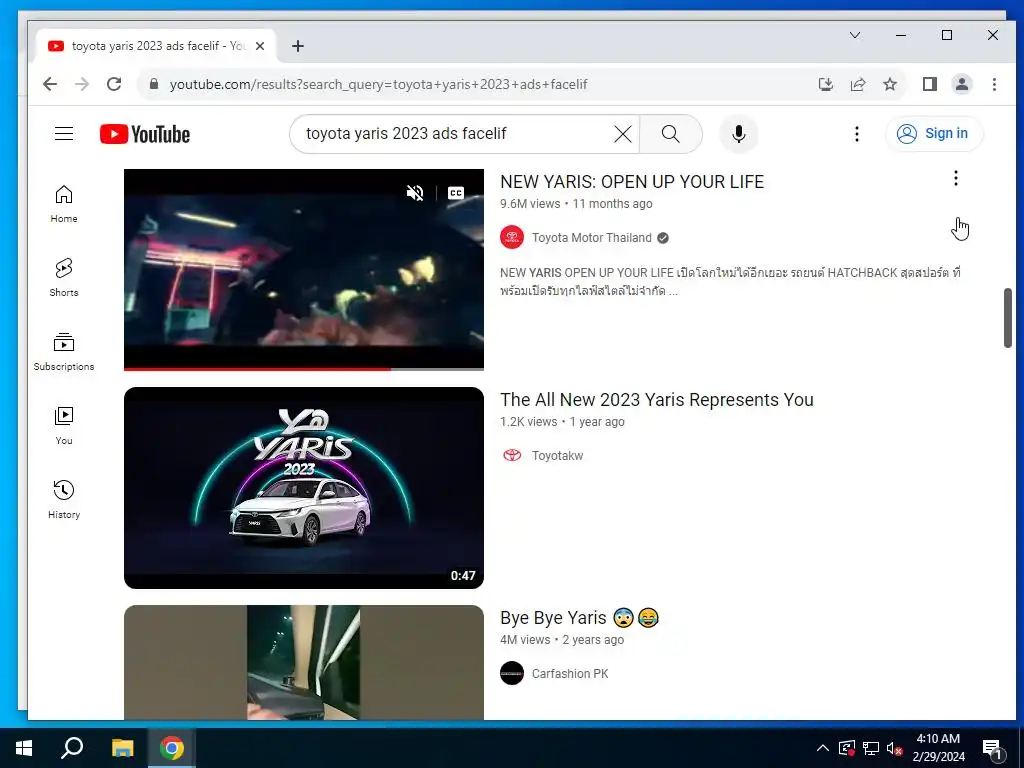1024x768 pixels.
Task: Visit the Toyota Motor Thailand channel
Action: pos(592,238)
